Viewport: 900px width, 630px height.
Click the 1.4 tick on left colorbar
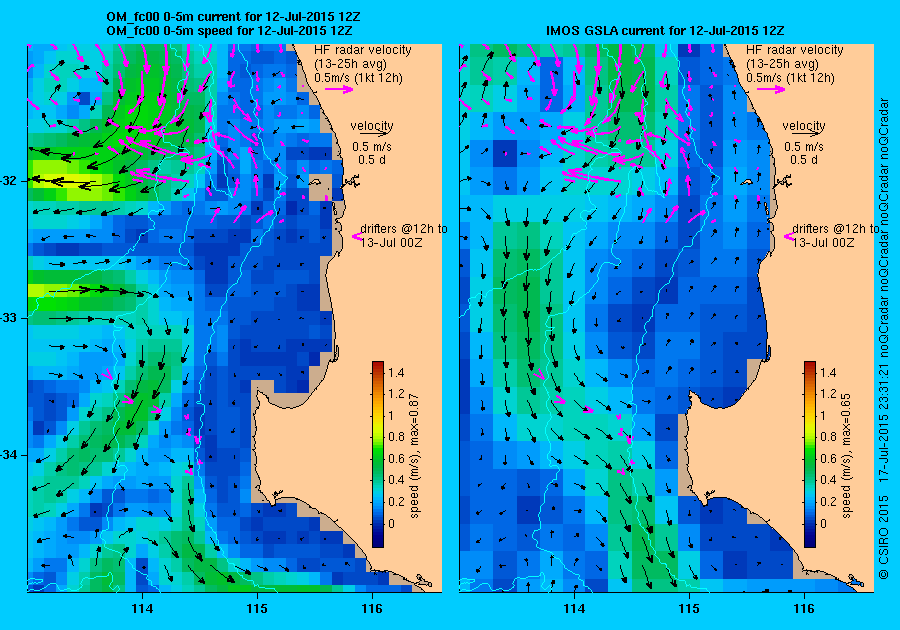[x=396, y=373]
